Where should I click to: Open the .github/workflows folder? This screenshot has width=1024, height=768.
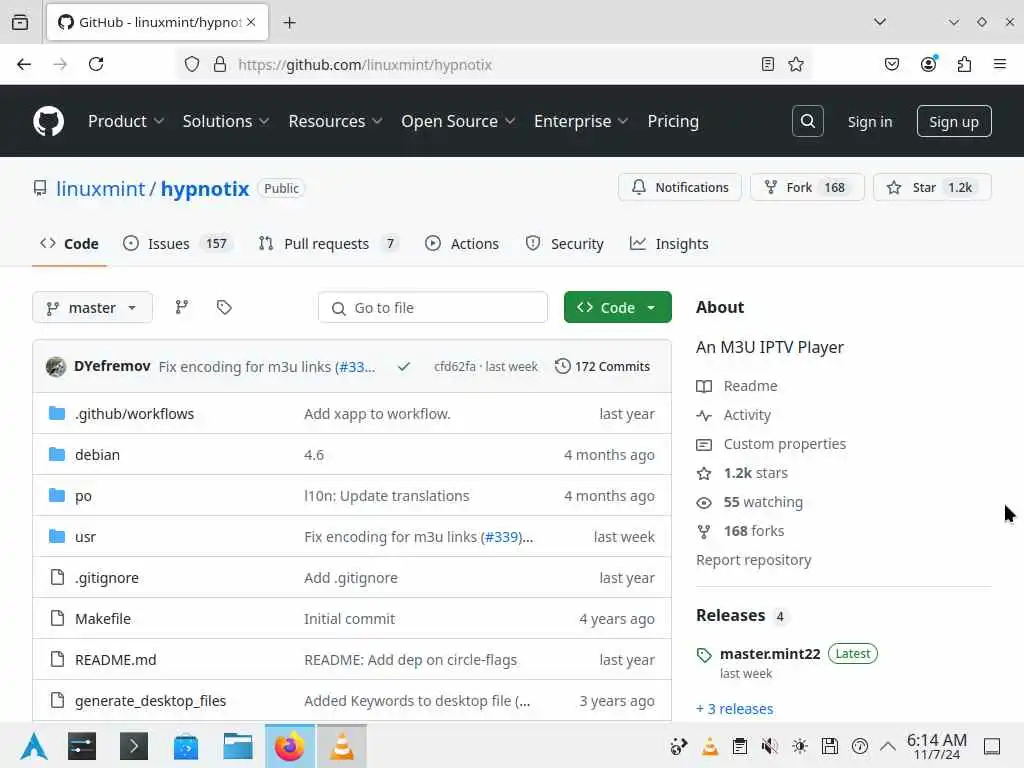pos(134,414)
